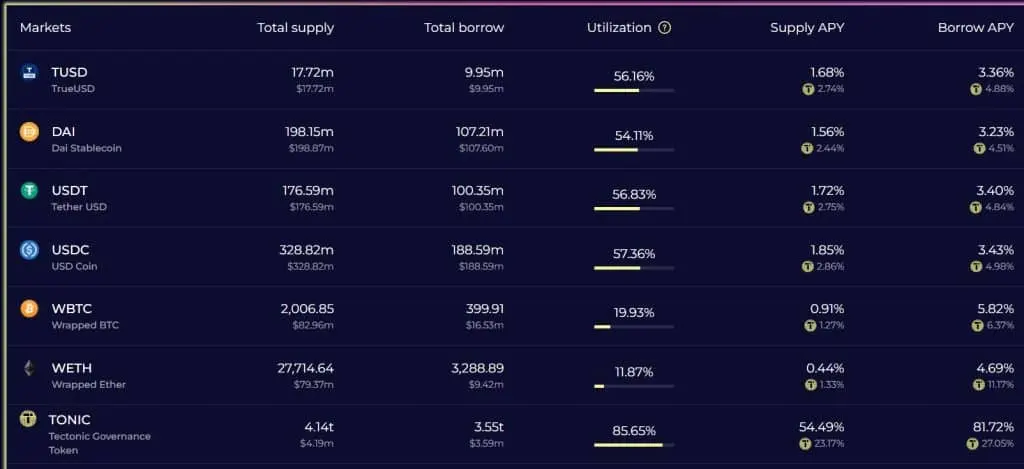Click the TUSD utilization bar at 56.16%
Screen dimensions: 1024x469
(634, 90)
